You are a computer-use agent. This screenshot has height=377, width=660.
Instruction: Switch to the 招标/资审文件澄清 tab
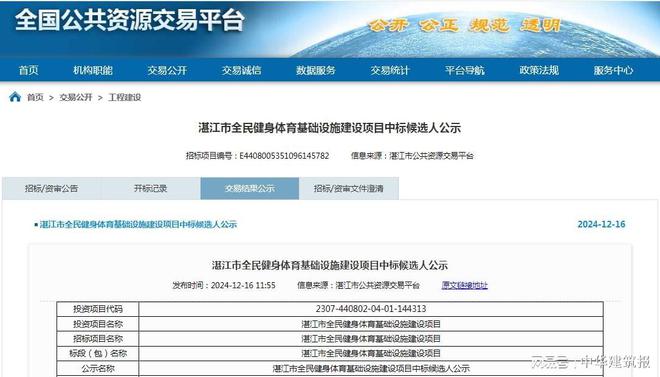(349, 188)
